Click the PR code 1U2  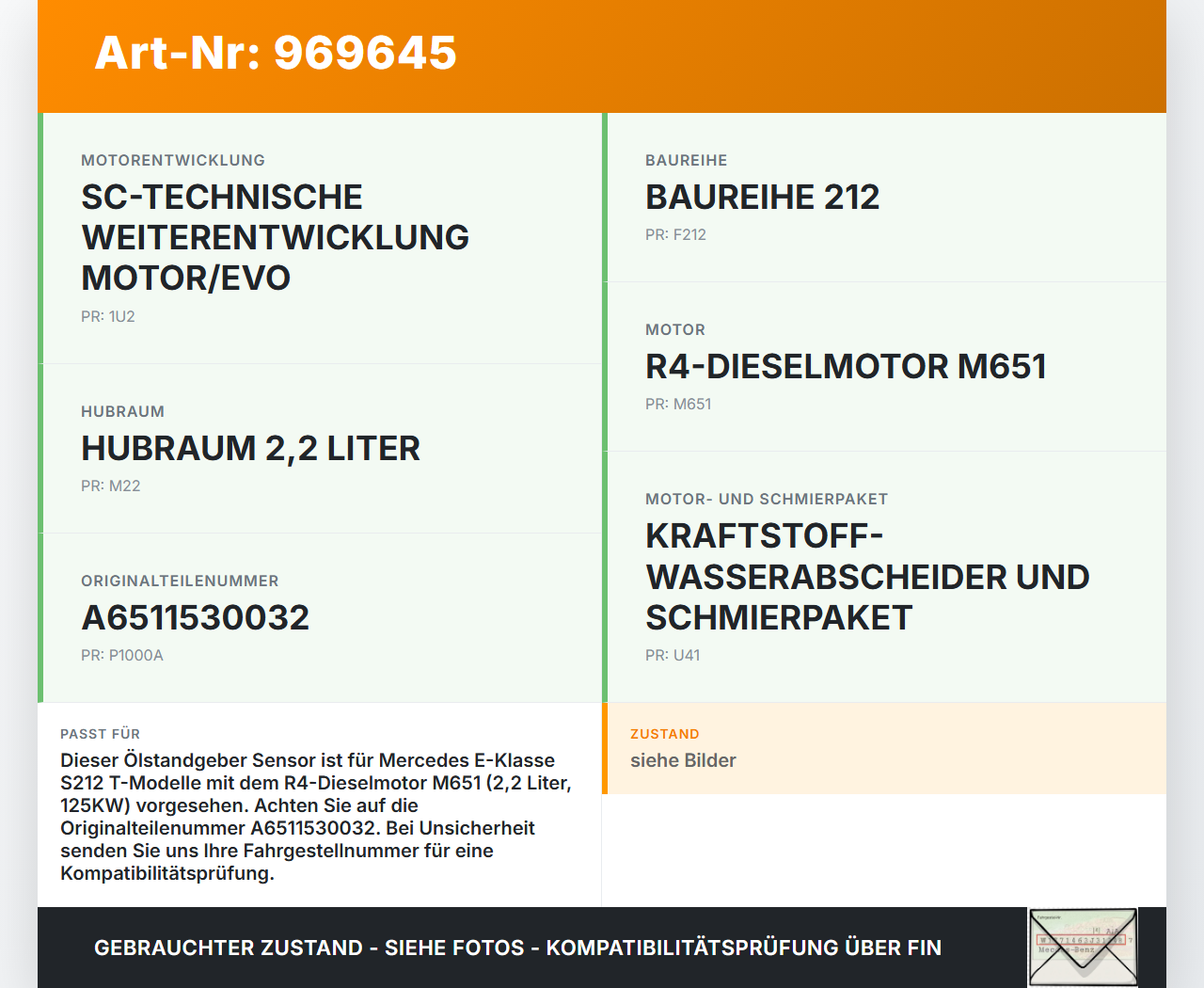click(108, 316)
